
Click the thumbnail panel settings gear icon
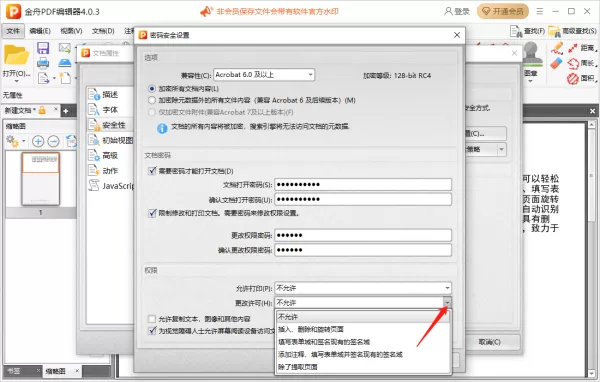pos(12,141)
